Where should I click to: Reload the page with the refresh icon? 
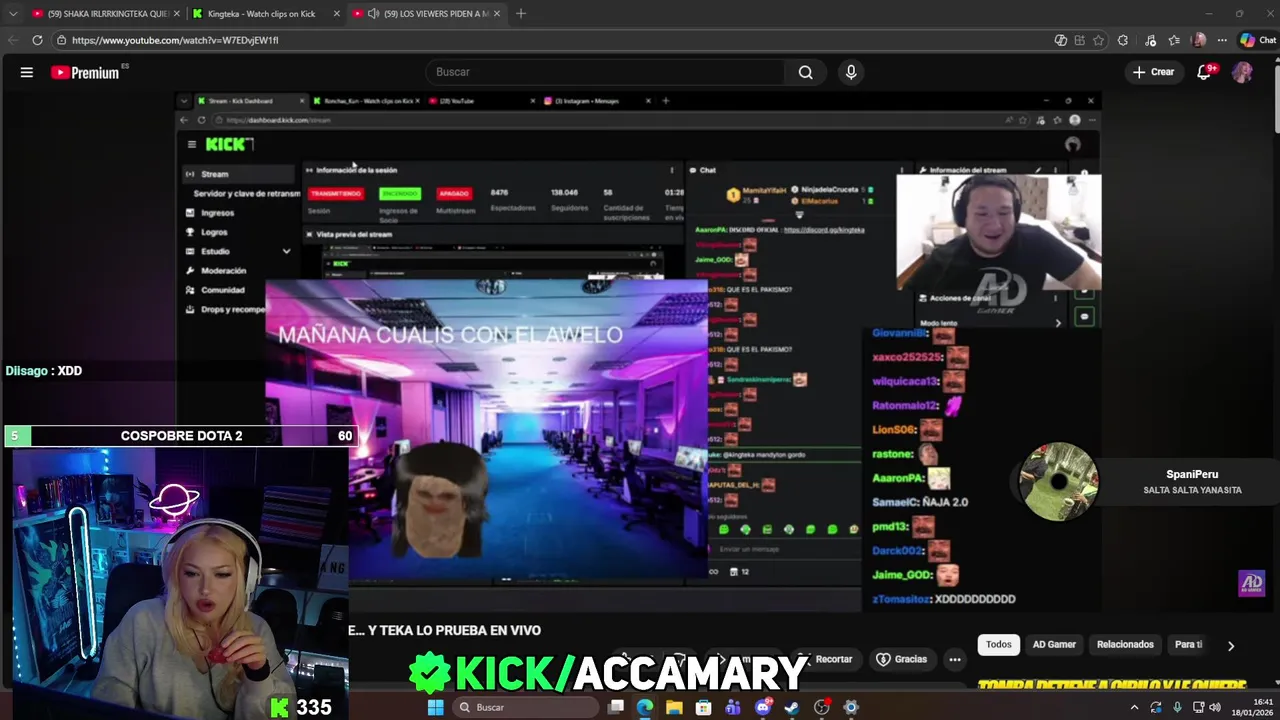[x=37, y=40]
